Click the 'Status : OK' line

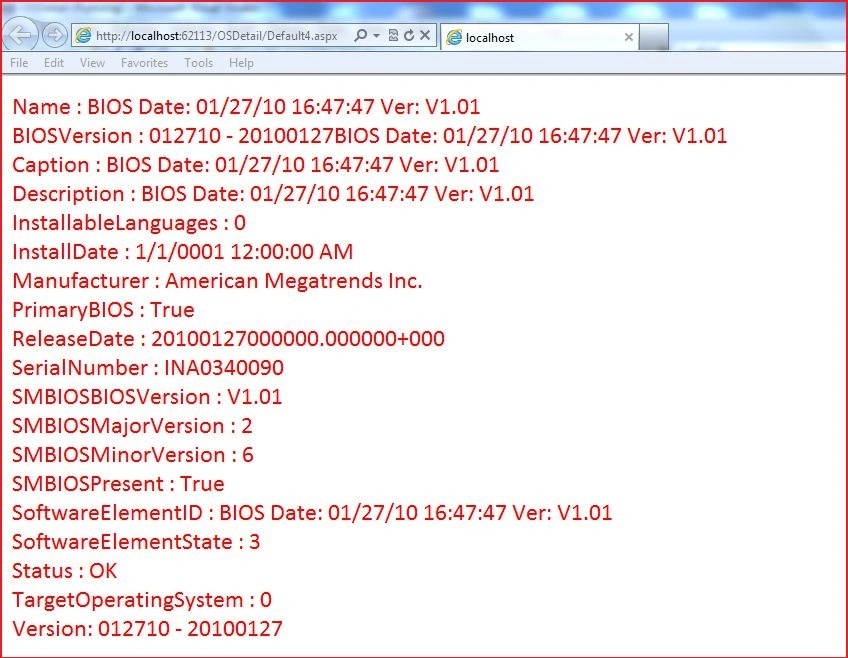[x=64, y=571]
